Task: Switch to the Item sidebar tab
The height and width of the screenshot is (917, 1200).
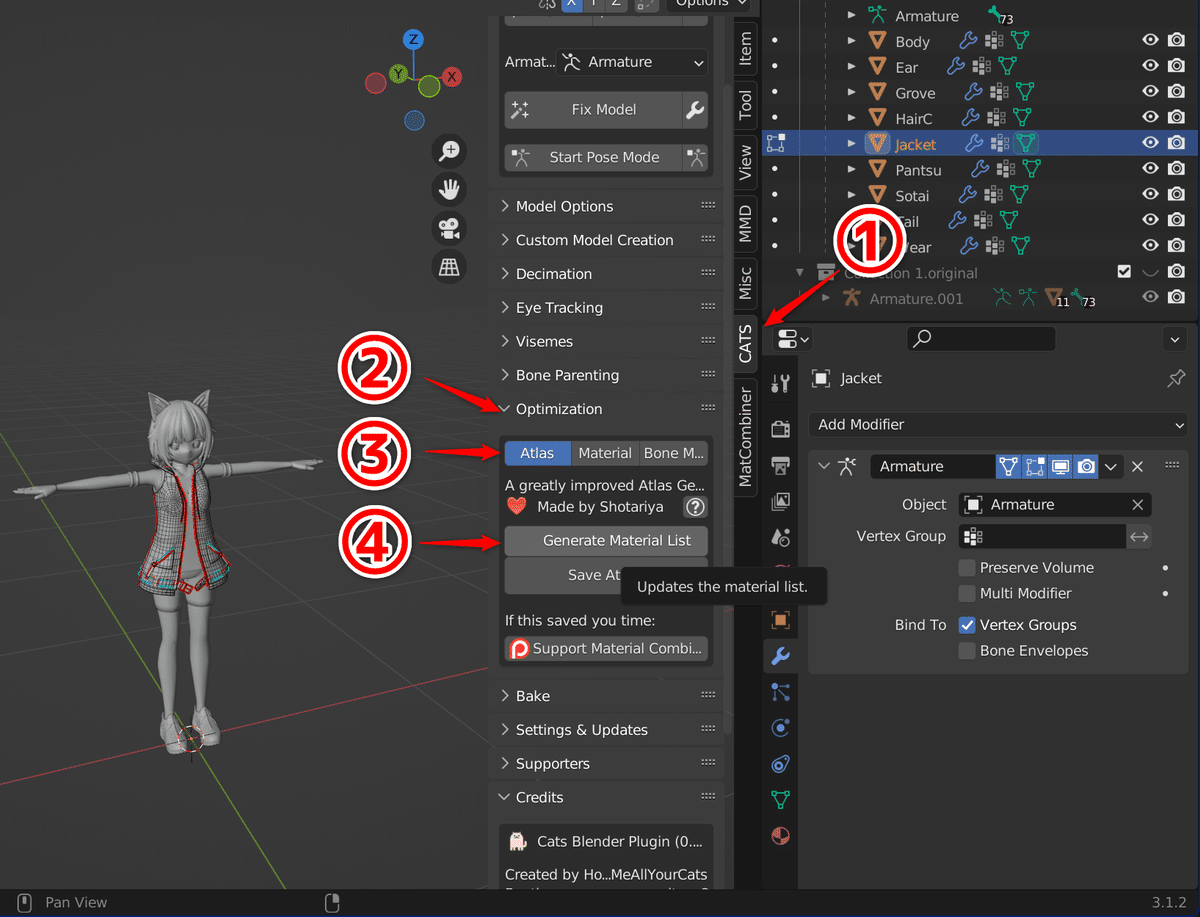Action: pyautogui.click(x=745, y=49)
